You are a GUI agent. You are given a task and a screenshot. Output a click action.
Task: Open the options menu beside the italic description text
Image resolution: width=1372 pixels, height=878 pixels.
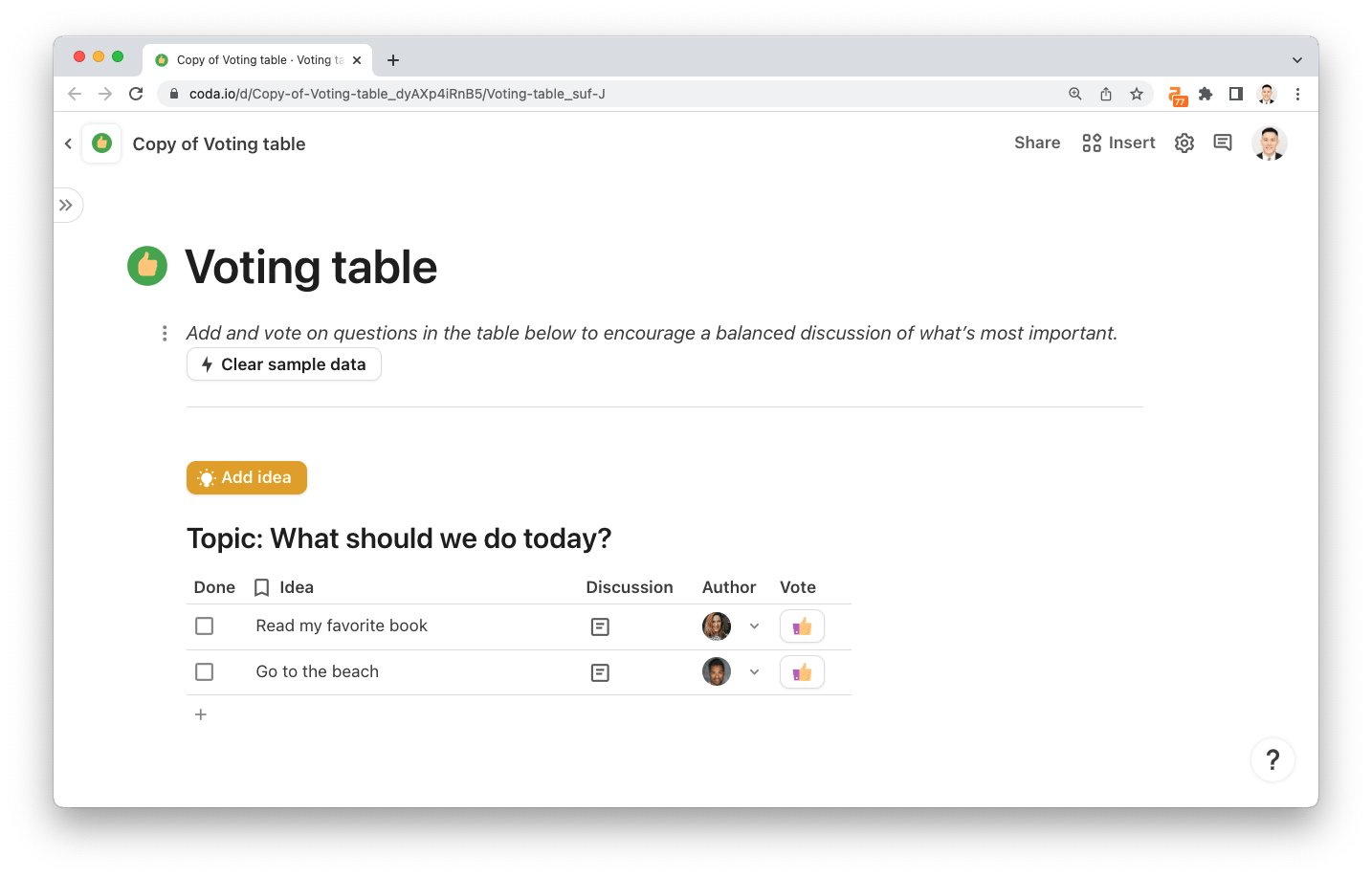(164, 333)
